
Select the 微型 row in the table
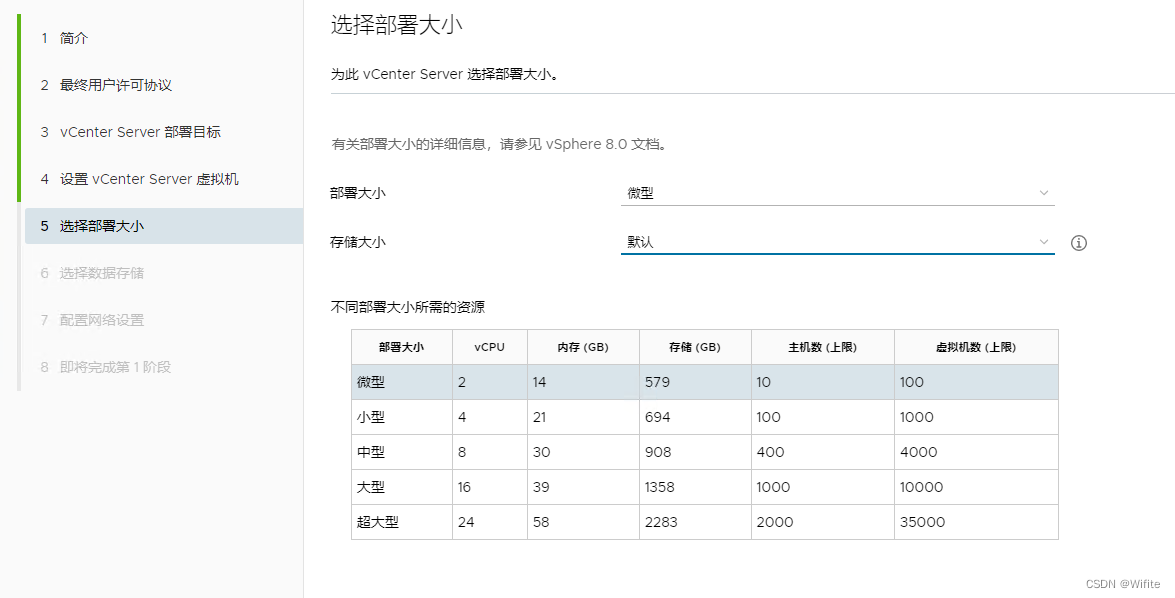[x=704, y=382]
